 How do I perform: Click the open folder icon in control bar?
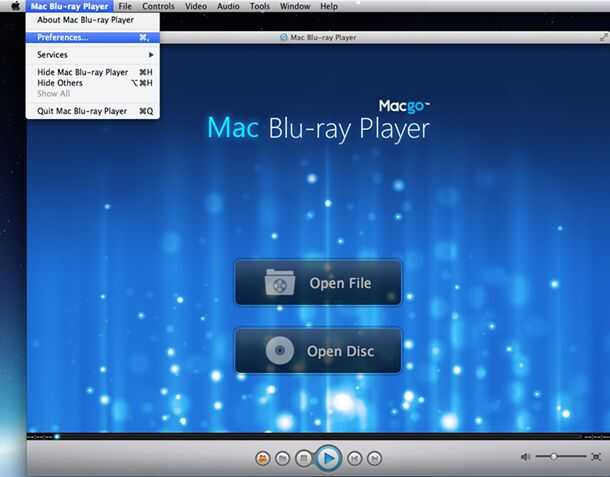pos(282,458)
